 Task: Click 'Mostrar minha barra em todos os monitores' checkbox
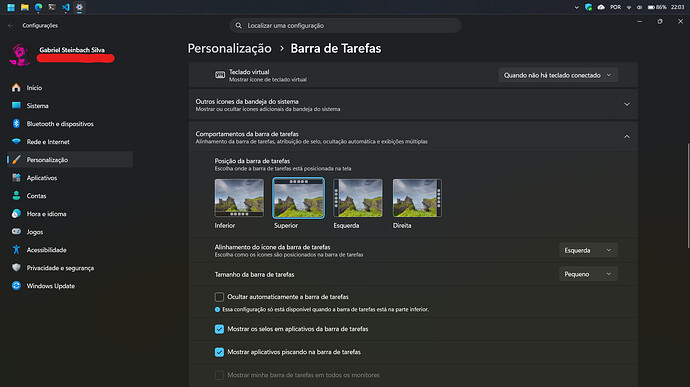[x=219, y=375]
